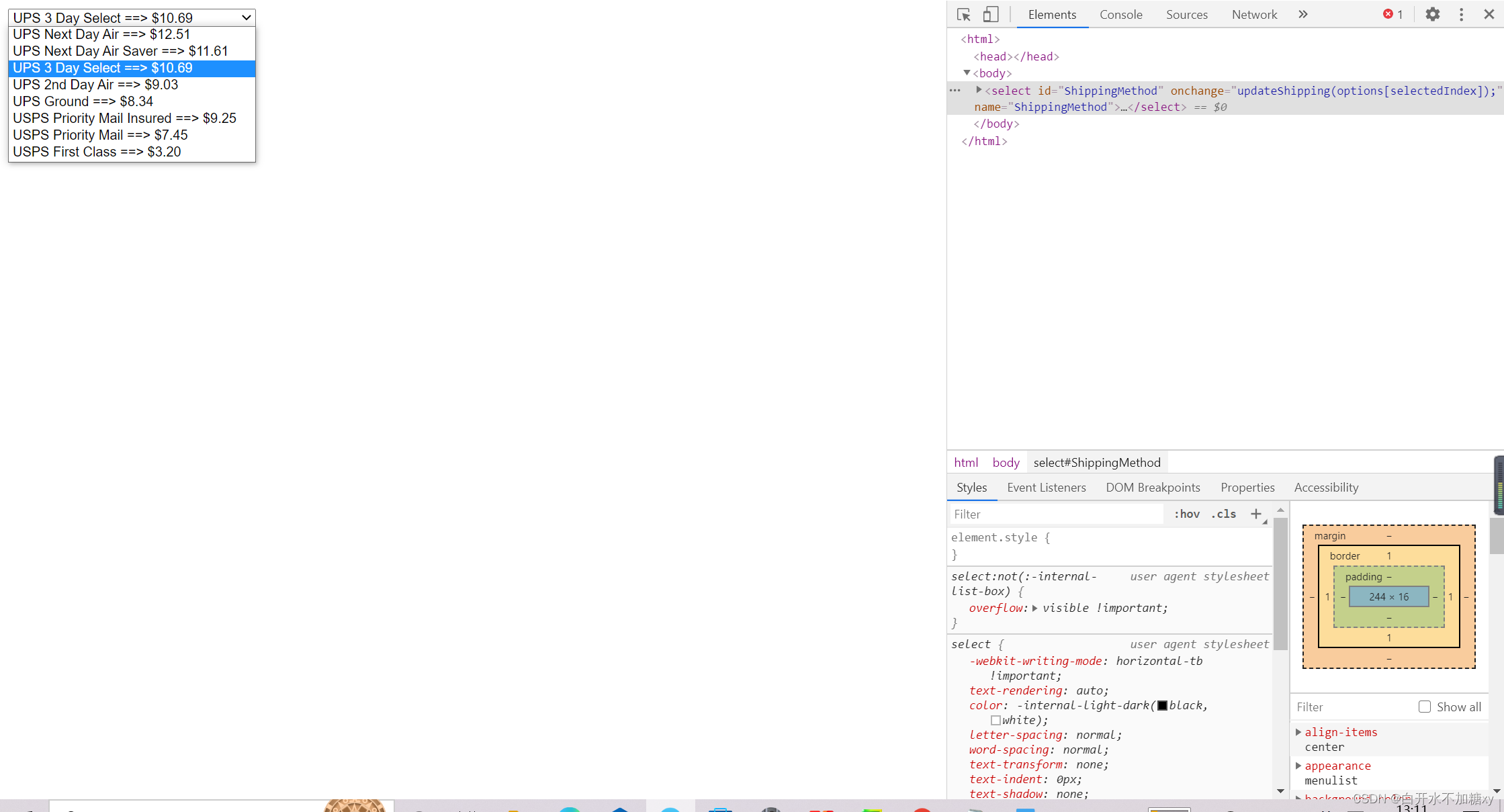This screenshot has width=1504, height=812.
Task: Click the text-transform: none declaration
Action: click(1038, 765)
